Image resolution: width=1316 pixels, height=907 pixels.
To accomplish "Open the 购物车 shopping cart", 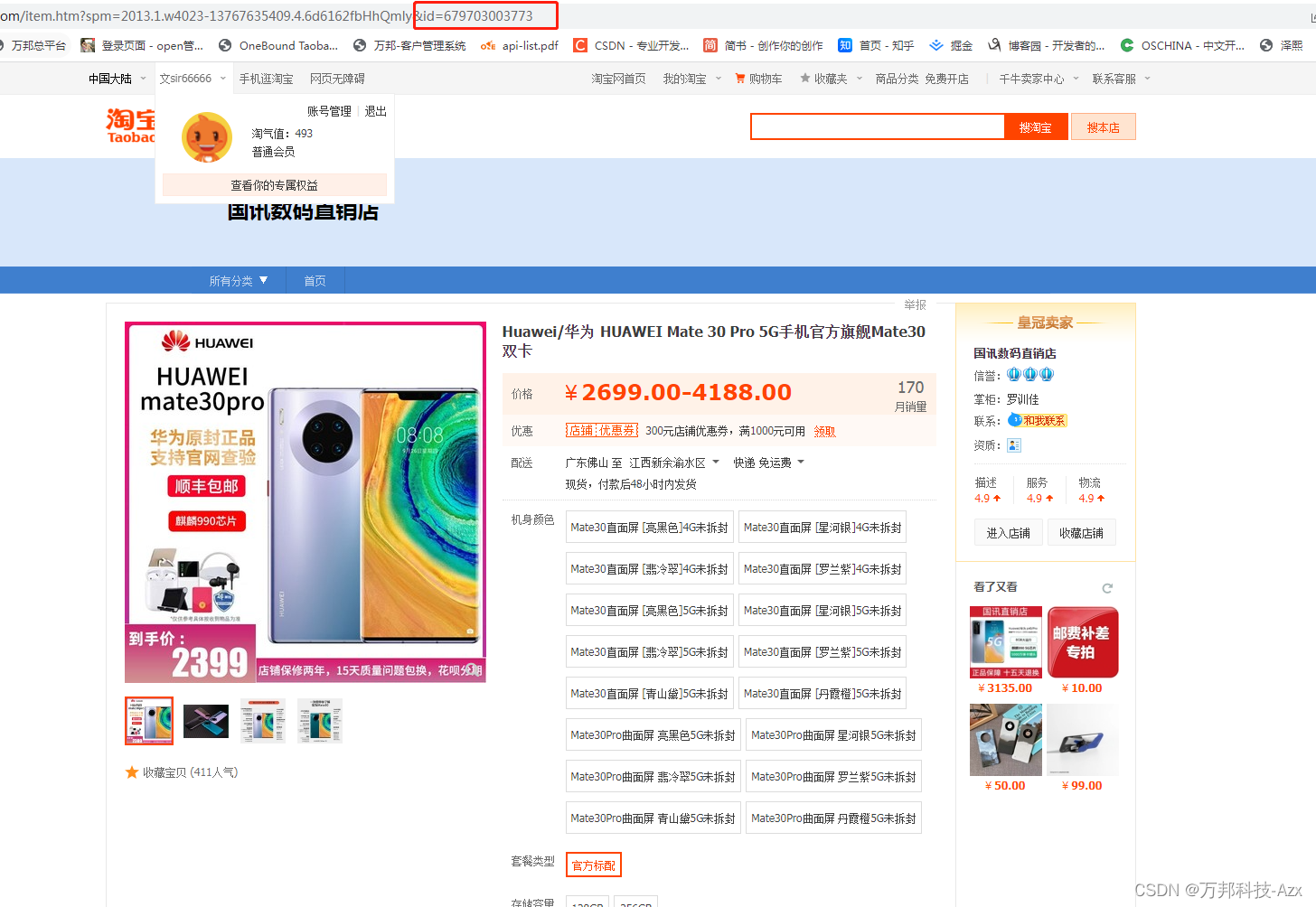I will 758,79.
